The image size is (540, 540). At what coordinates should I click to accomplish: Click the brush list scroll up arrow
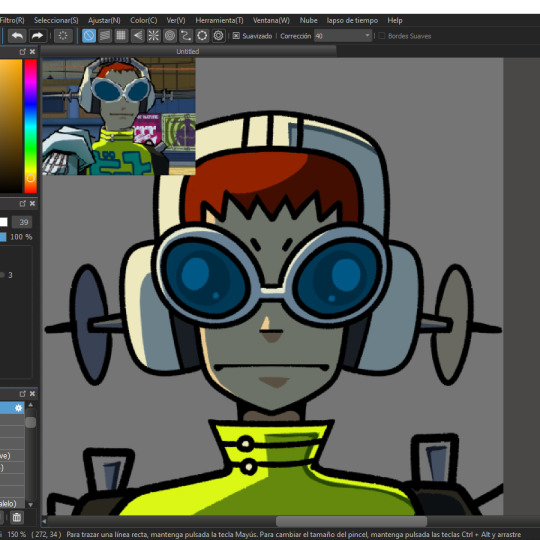click(x=31, y=405)
